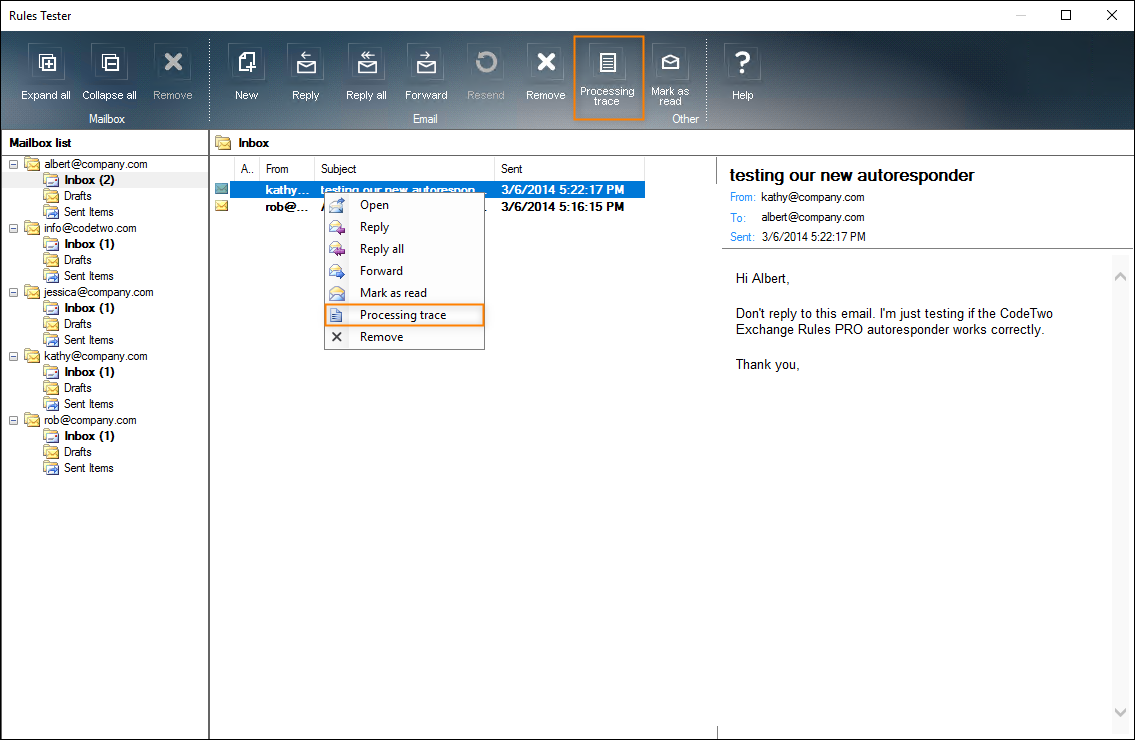This screenshot has height=740, width=1135.
Task: Sort the email list by the Sent column
Action: tap(569, 169)
